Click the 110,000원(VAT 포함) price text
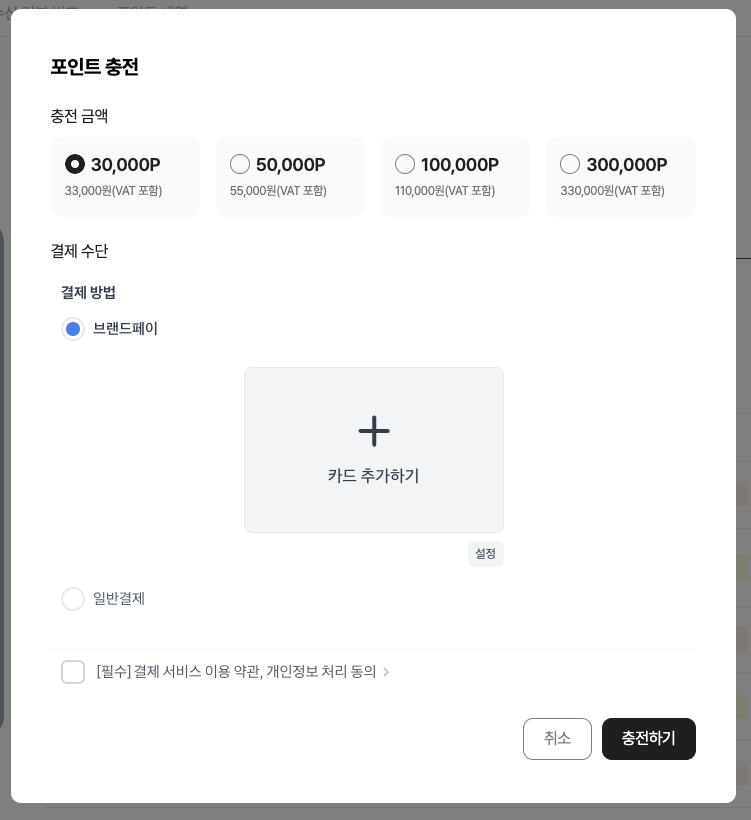 [x=445, y=191]
